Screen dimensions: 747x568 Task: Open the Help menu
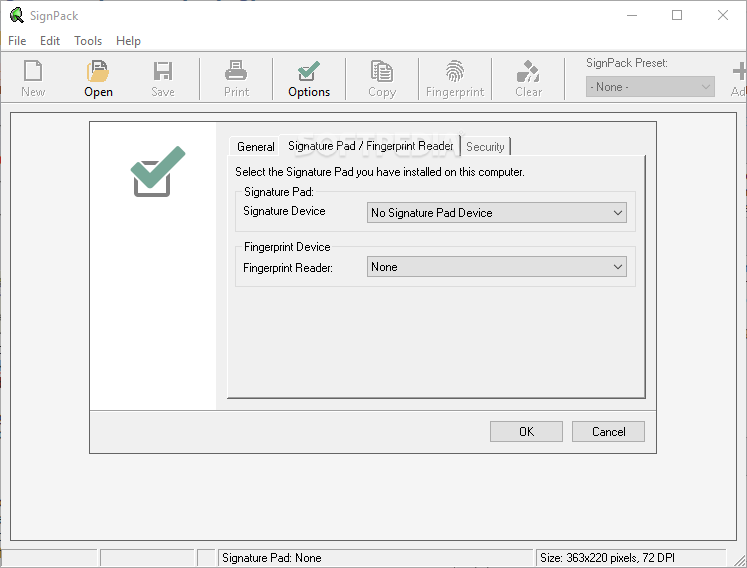(128, 41)
